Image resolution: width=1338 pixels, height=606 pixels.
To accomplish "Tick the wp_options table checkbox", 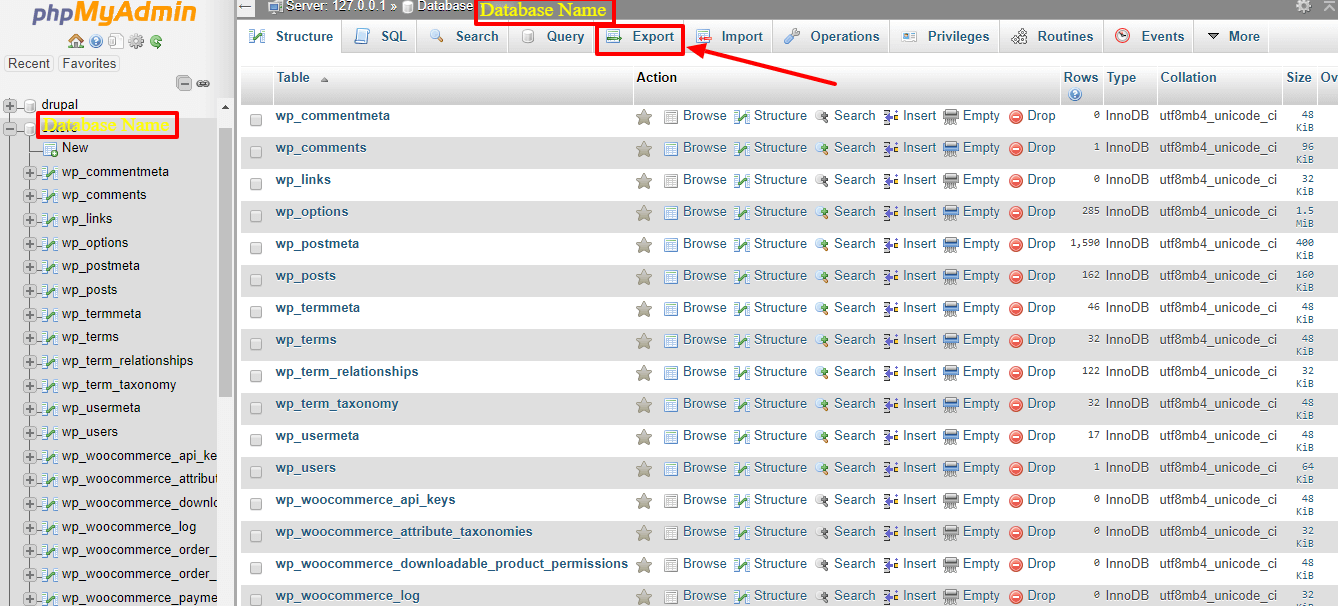I will 256,216.
